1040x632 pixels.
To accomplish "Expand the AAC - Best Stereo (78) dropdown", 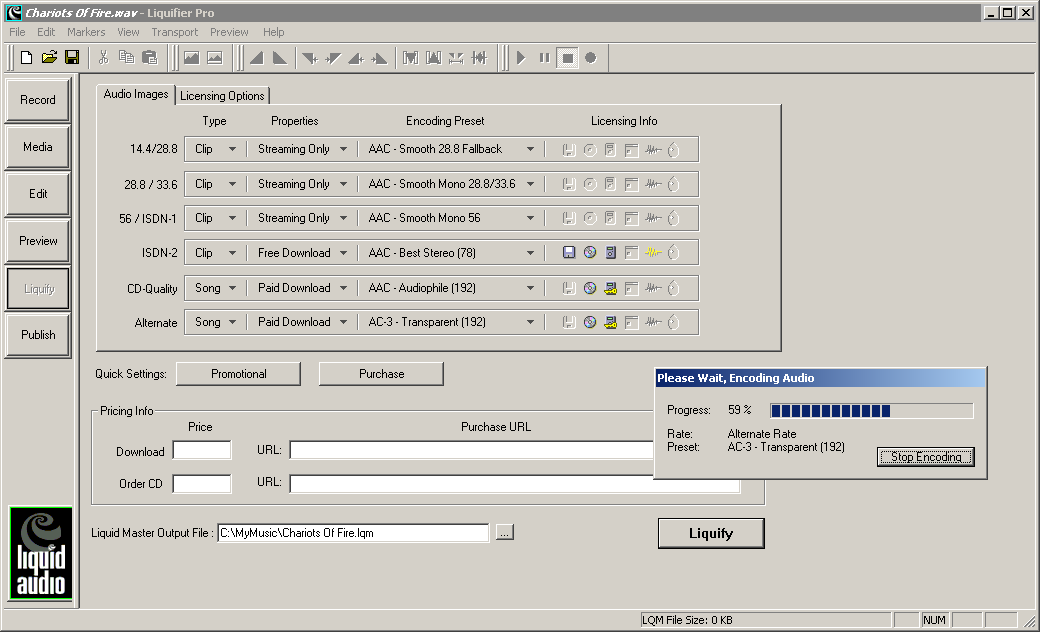I will (x=530, y=253).
